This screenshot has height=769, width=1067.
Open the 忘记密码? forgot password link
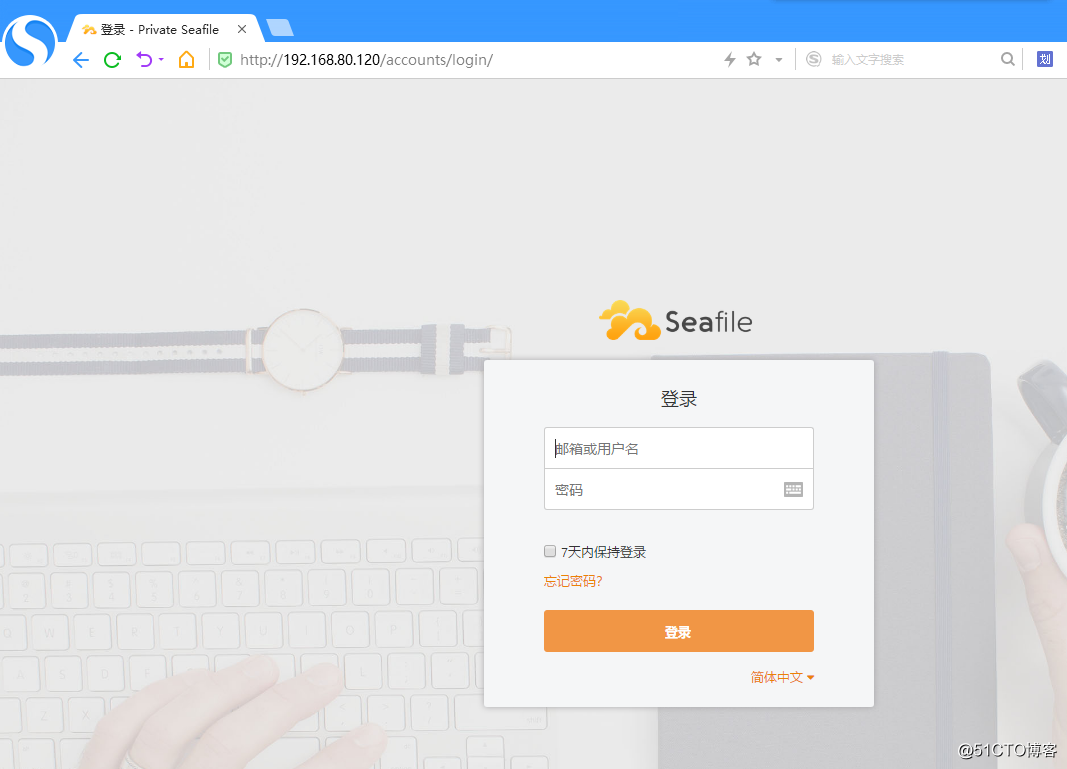[x=572, y=581]
